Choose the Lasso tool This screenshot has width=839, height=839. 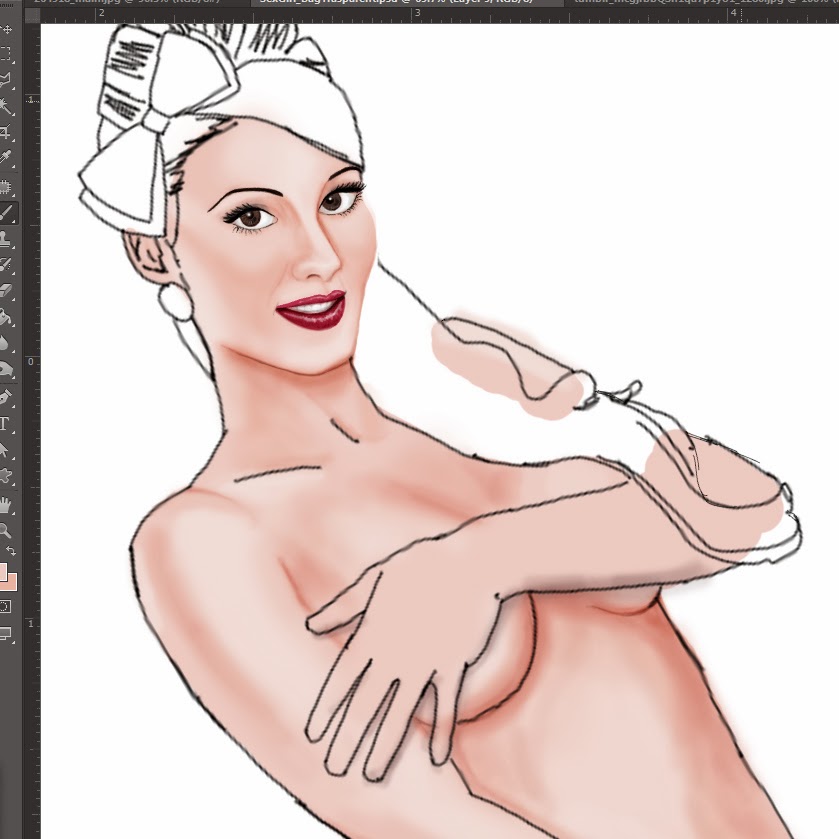click(7, 81)
